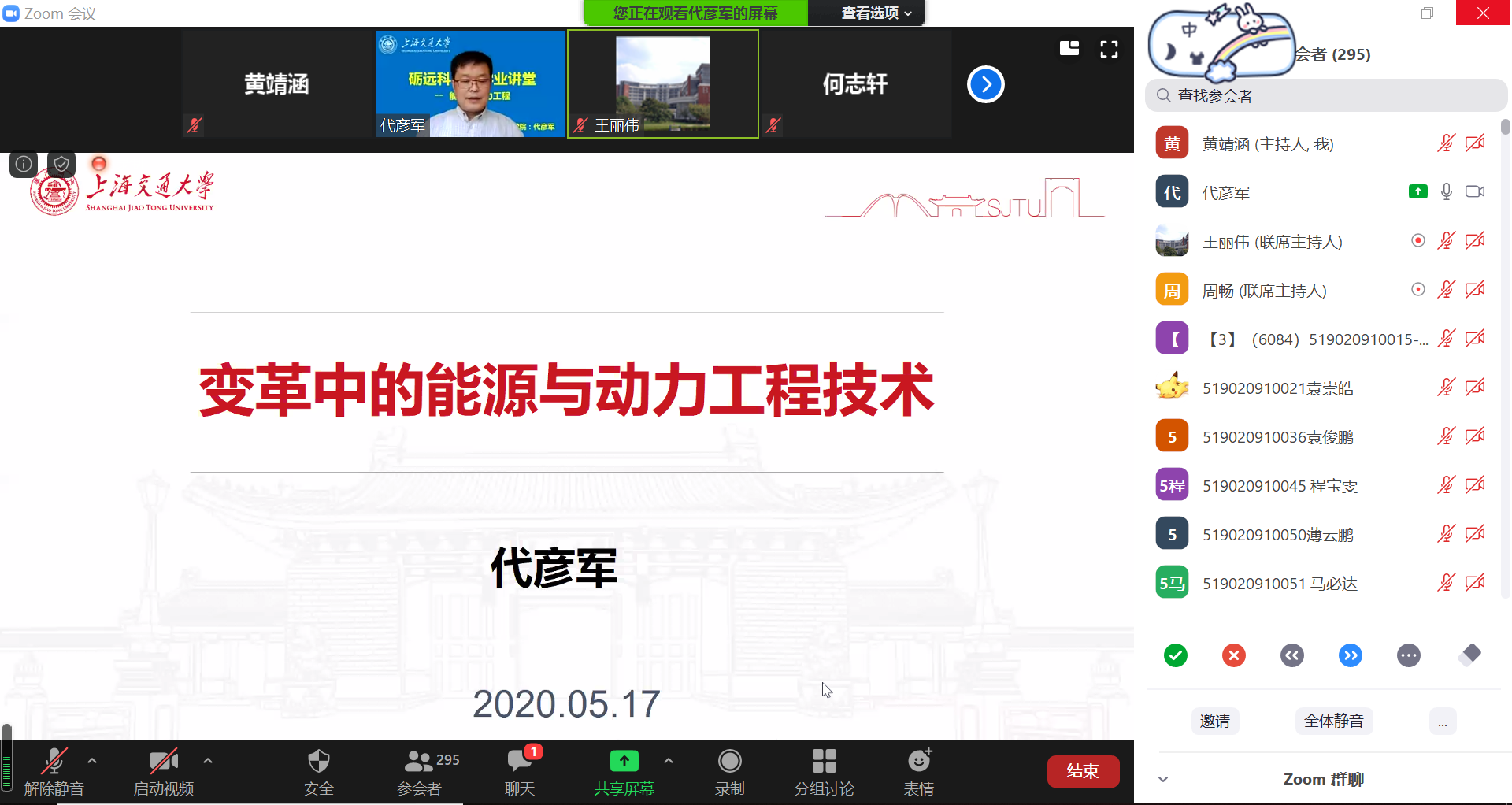Click the green Share Screen icon
Screen dimensions: 1512x805
click(624, 761)
